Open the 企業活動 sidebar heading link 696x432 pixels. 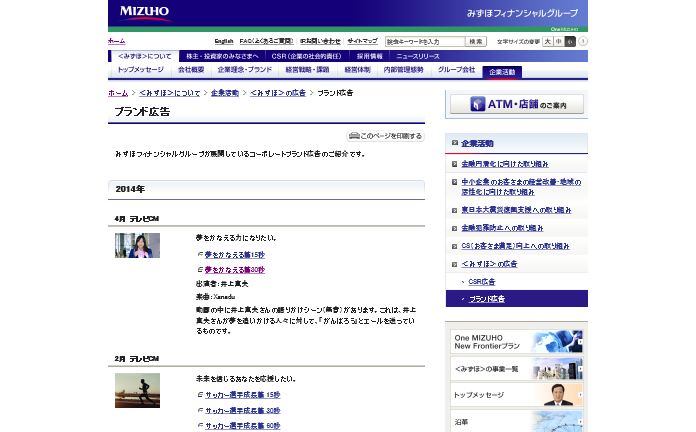(x=477, y=143)
